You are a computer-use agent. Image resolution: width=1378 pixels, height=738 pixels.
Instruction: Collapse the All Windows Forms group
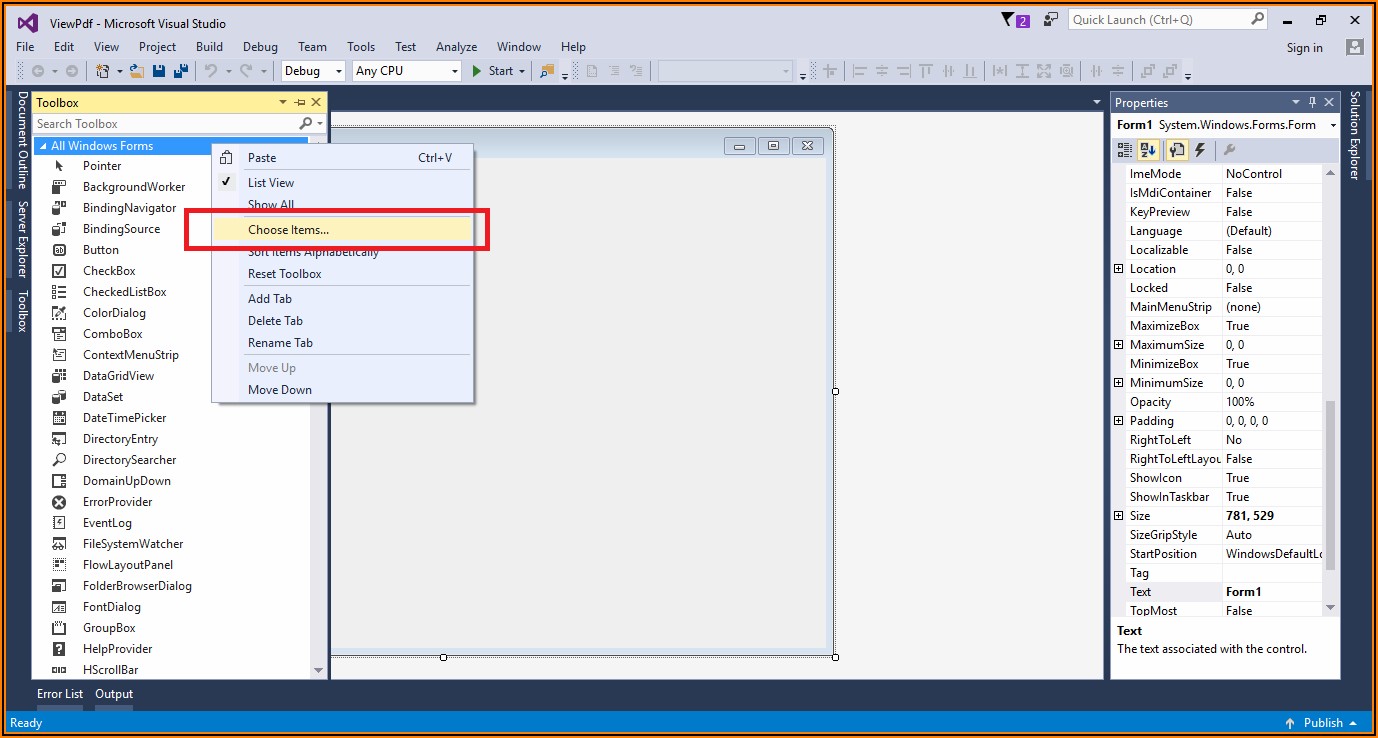tap(43, 146)
